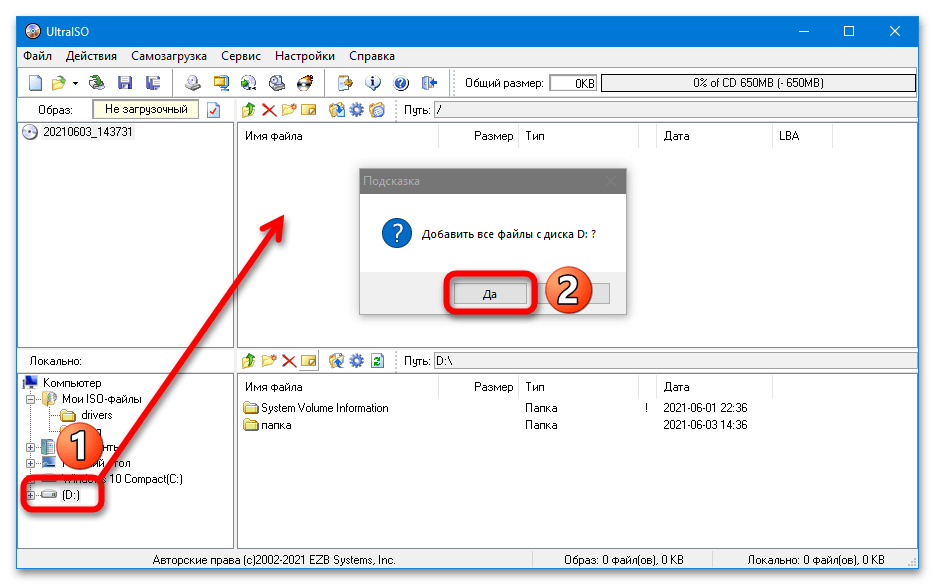The image size is (935, 585).
Task: Open the dropdown arrow next to Open icon
Action: pyautogui.click(x=75, y=83)
